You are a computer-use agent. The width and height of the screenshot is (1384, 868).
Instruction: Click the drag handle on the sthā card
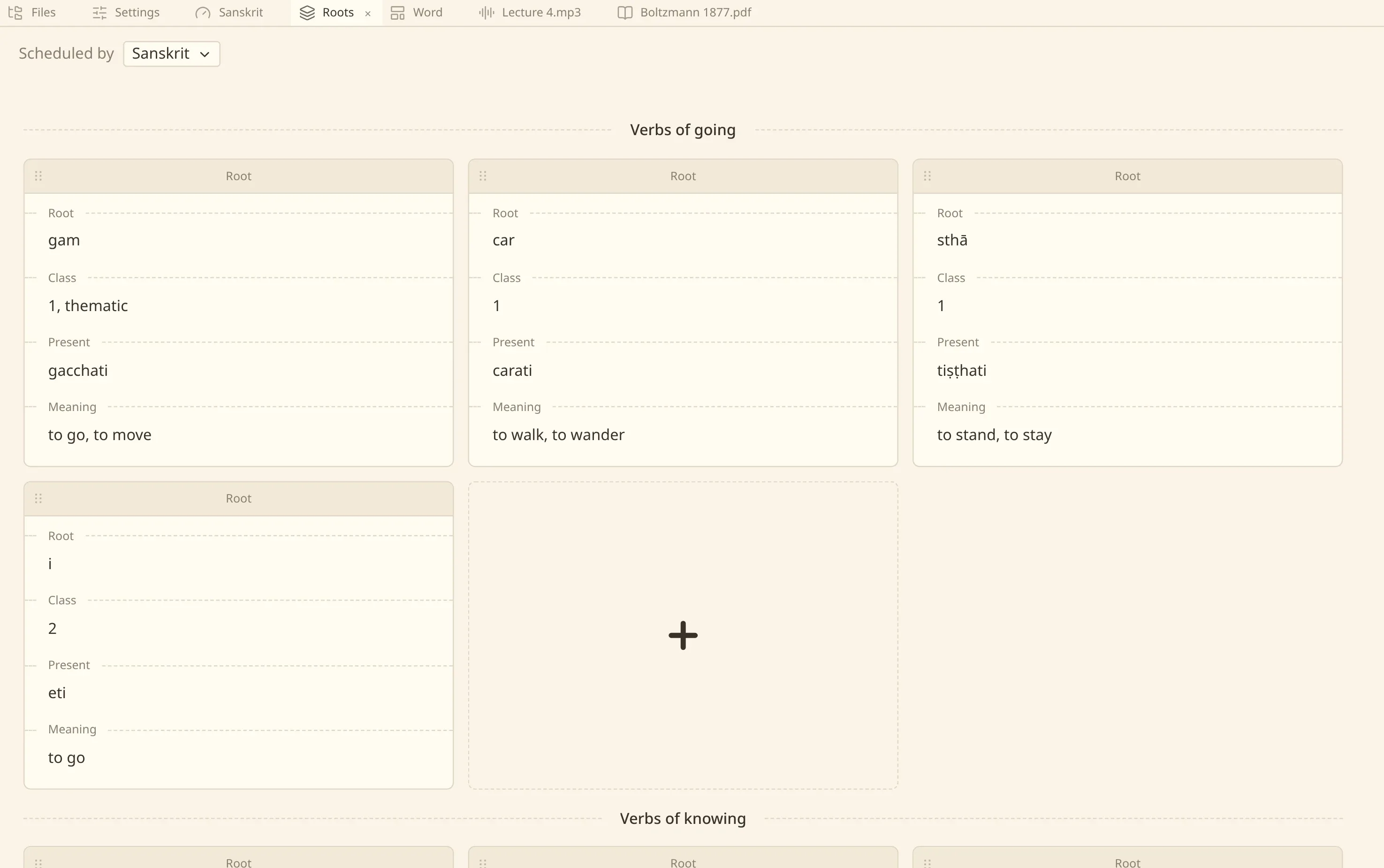(x=927, y=175)
